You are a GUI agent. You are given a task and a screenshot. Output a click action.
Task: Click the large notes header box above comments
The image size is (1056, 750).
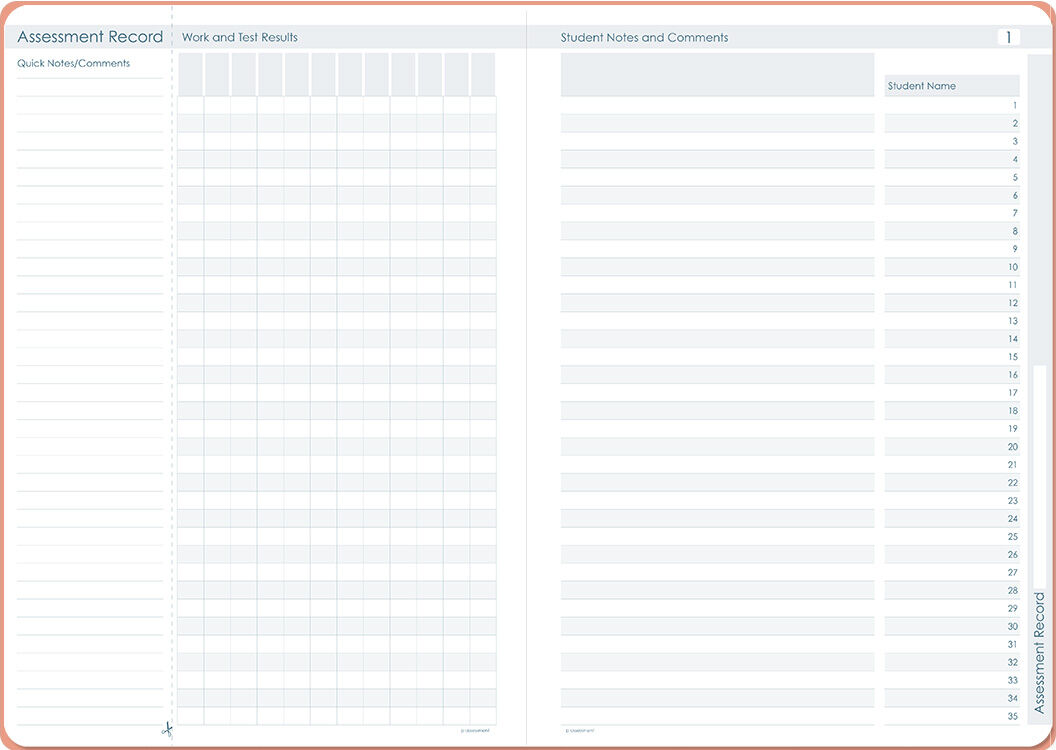pyautogui.click(x=717, y=74)
